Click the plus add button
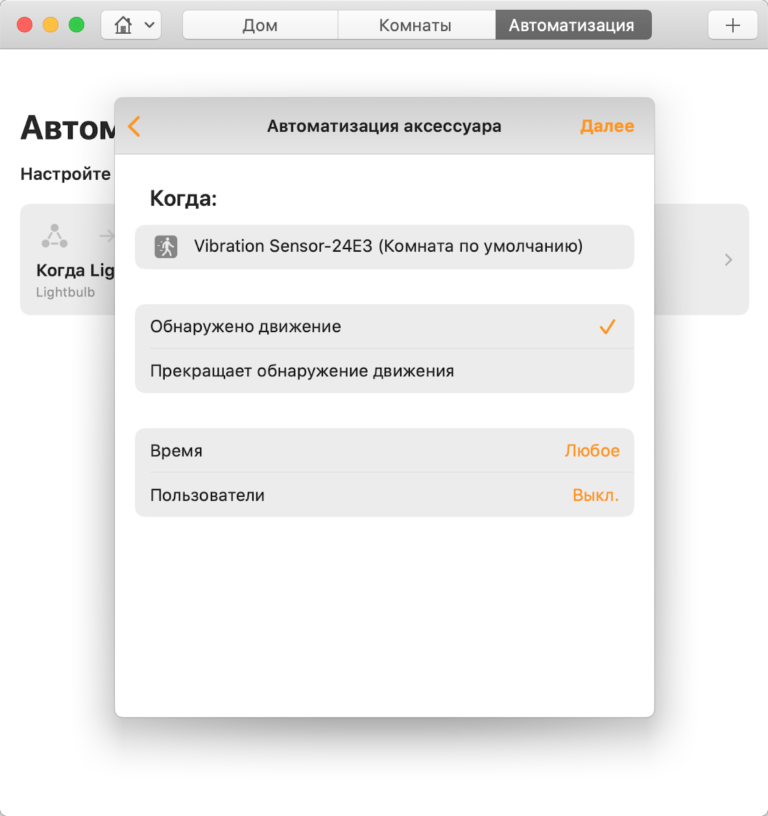768x816 pixels. coord(732,25)
